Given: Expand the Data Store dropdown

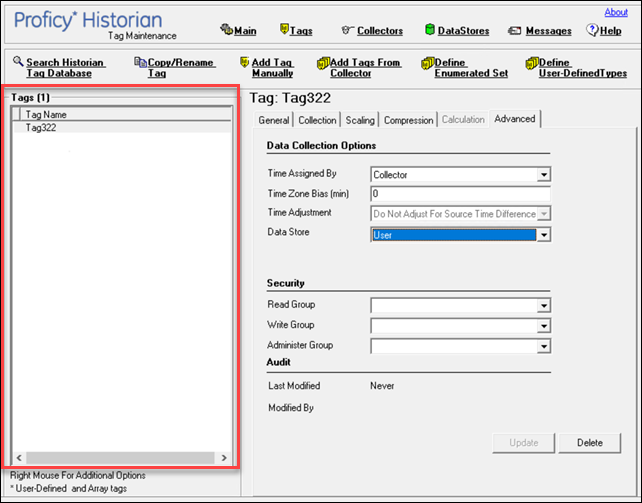Looking at the screenshot, I should coord(544,235).
